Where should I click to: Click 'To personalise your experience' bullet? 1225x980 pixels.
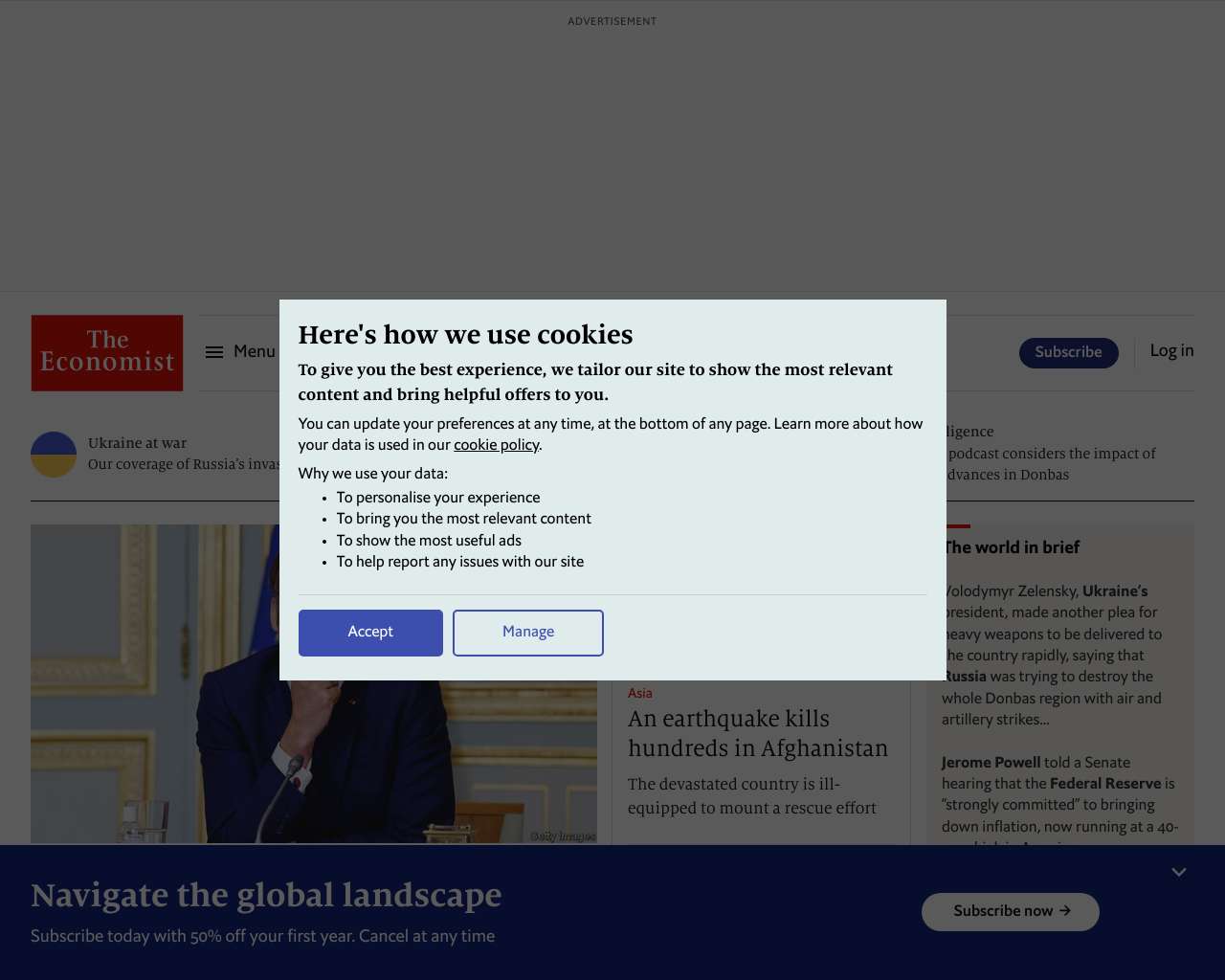pos(438,498)
